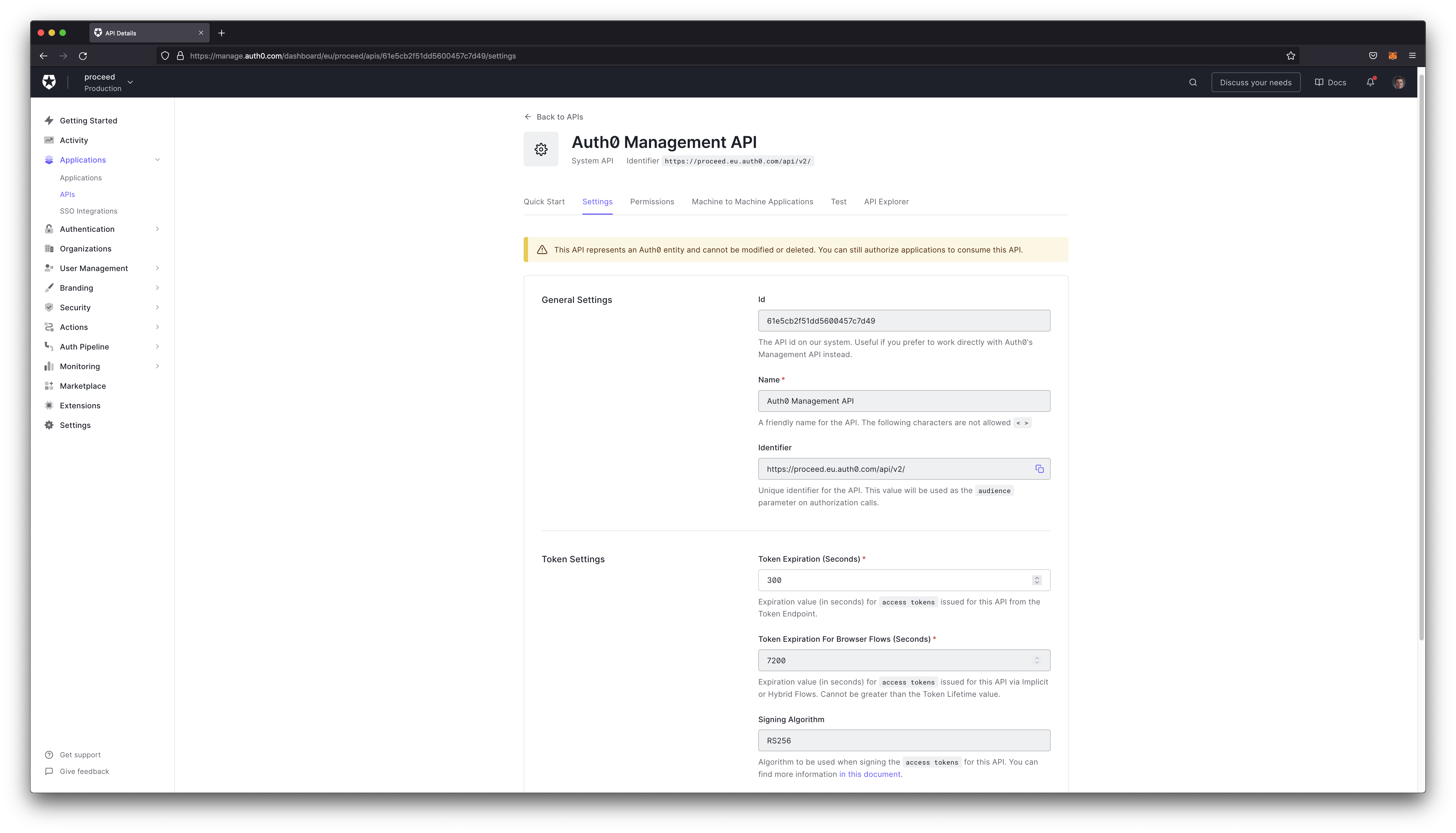Open APIs in the sidebar submenu

[x=68, y=194]
